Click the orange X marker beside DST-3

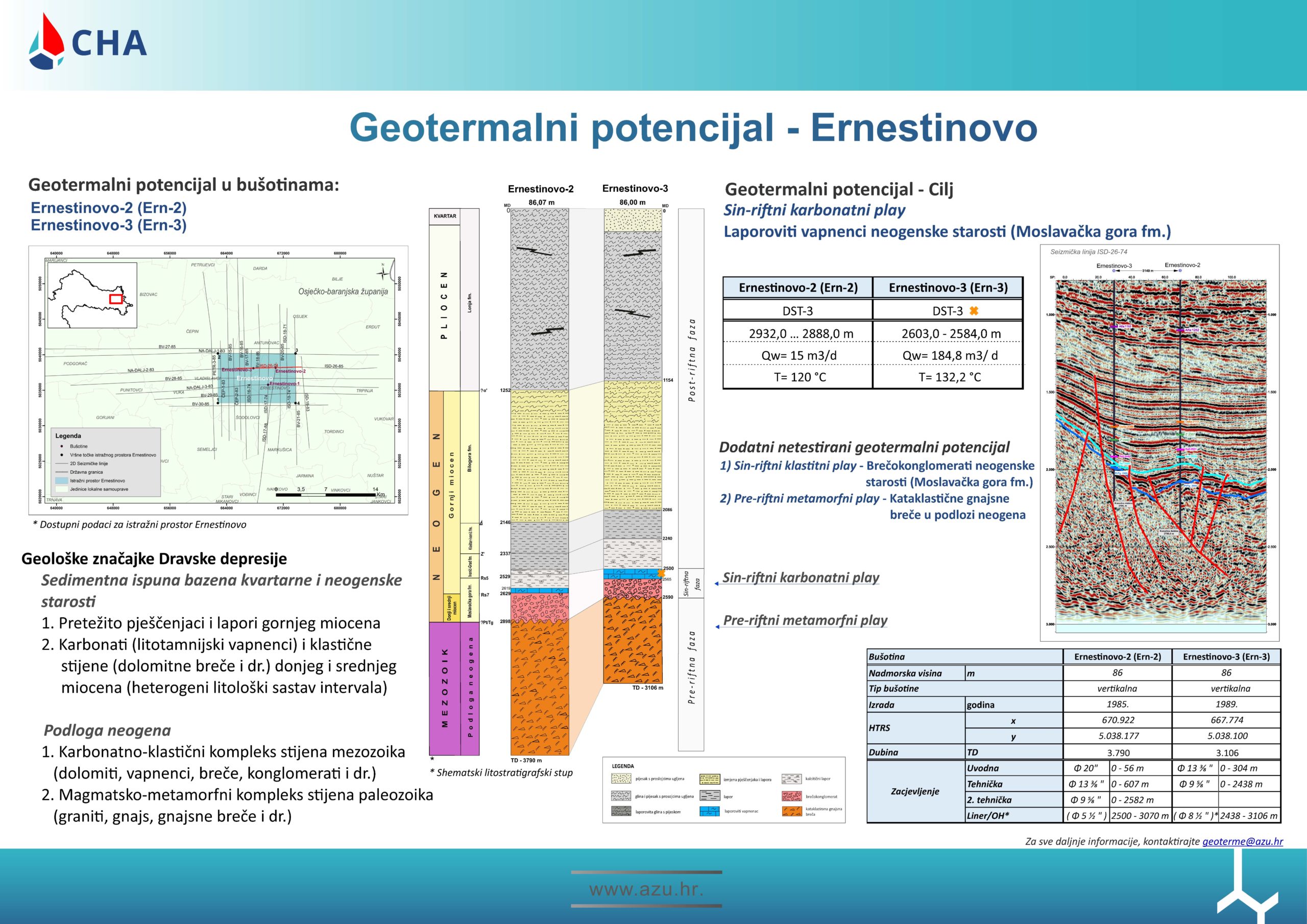[974, 311]
